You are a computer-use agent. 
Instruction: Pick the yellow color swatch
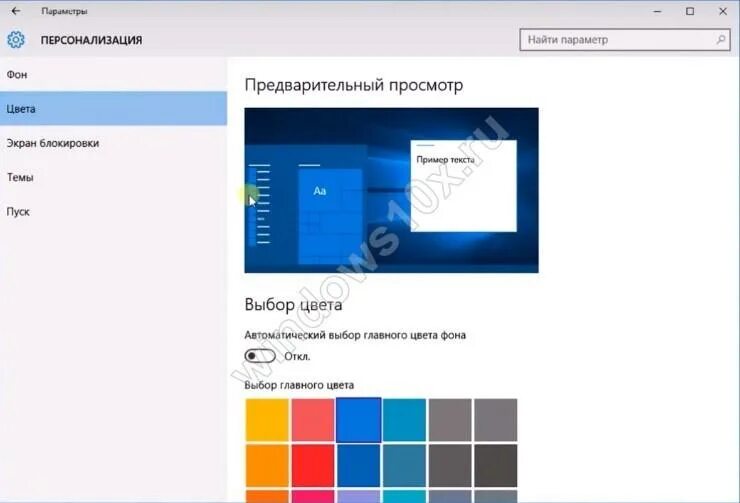(267, 420)
